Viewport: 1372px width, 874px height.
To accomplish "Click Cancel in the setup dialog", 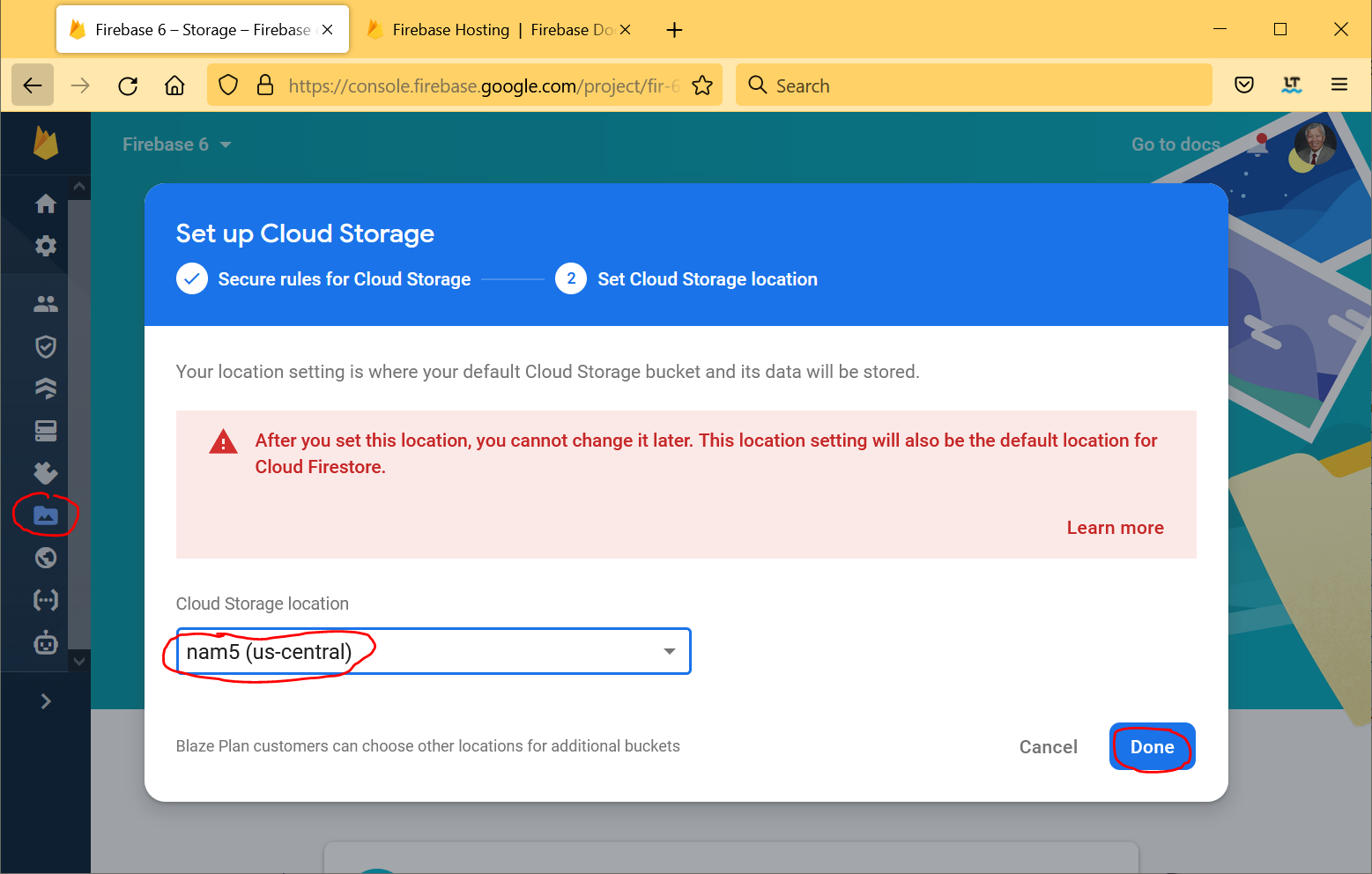I will [x=1048, y=747].
